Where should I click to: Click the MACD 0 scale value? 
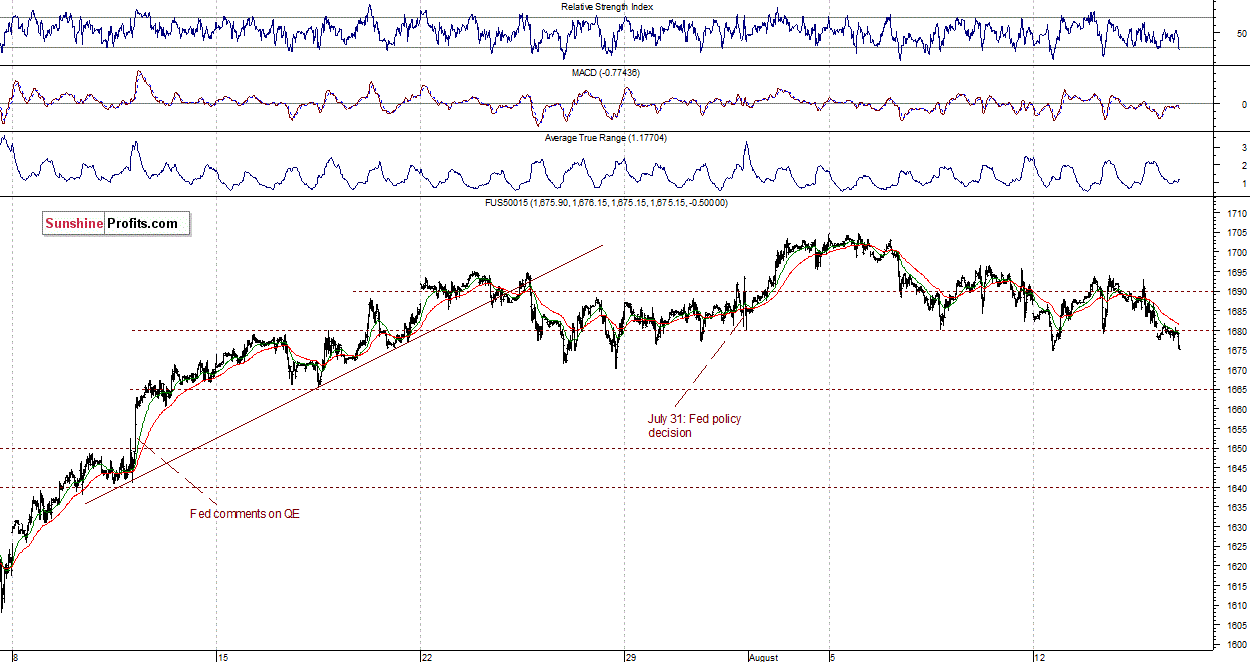click(1244, 104)
